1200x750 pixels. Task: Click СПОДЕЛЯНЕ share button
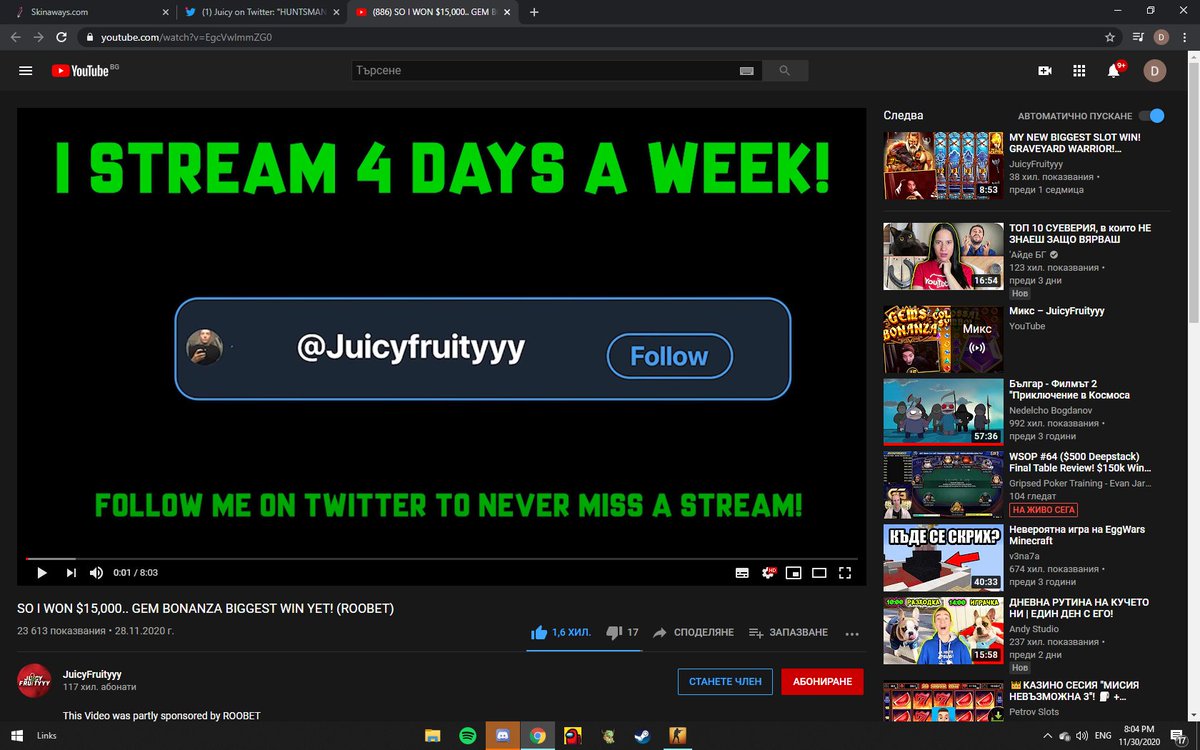pyautogui.click(x=693, y=633)
